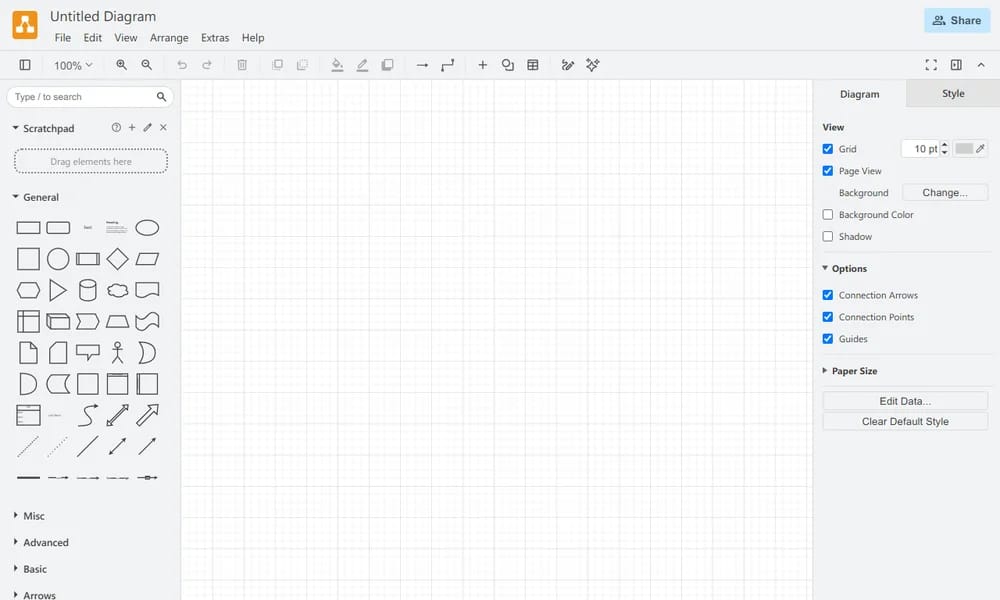1000x600 pixels.
Task: Click the Untitled Diagram title
Action: (x=103, y=17)
